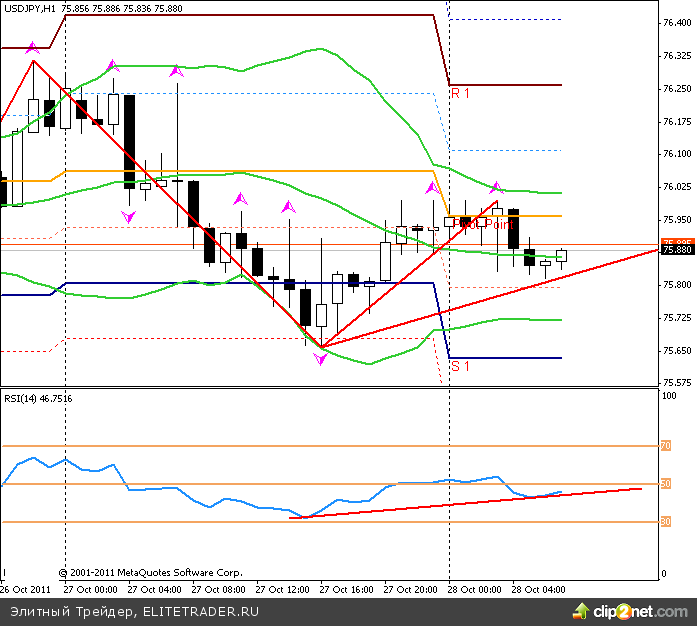This screenshot has width=697, height=626.
Task: Select the magenta up fractal just left of Pivot Point label
Action: click(432, 187)
